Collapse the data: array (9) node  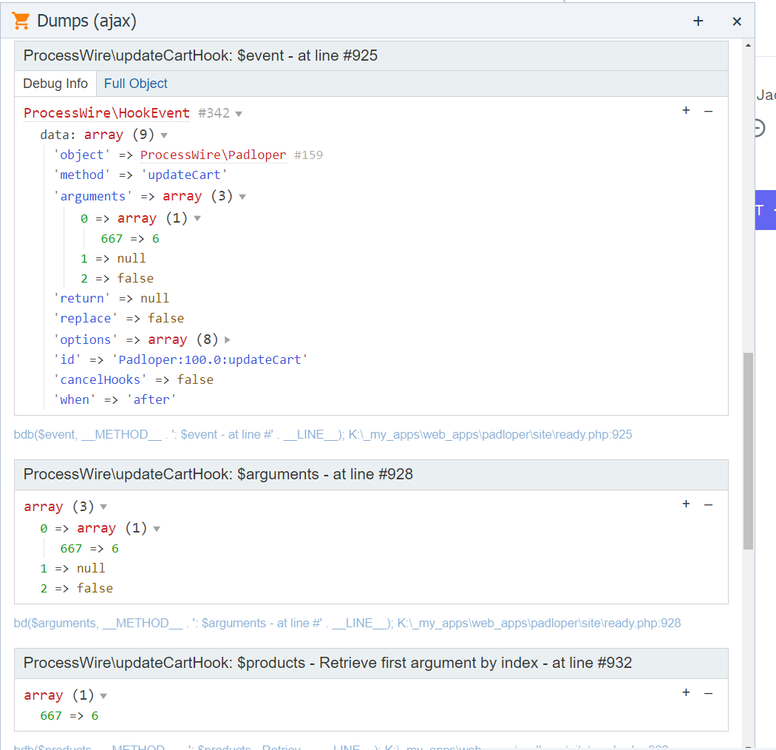(x=164, y=135)
